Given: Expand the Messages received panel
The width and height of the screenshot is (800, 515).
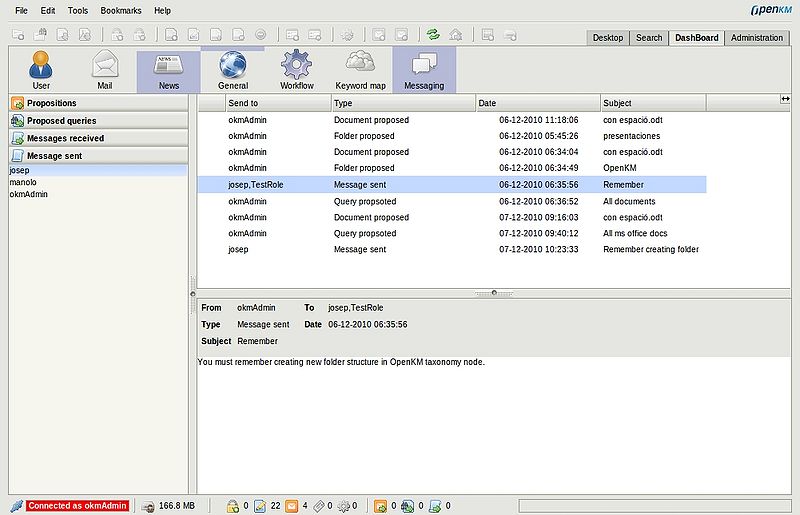Looking at the screenshot, I should 98,138.
